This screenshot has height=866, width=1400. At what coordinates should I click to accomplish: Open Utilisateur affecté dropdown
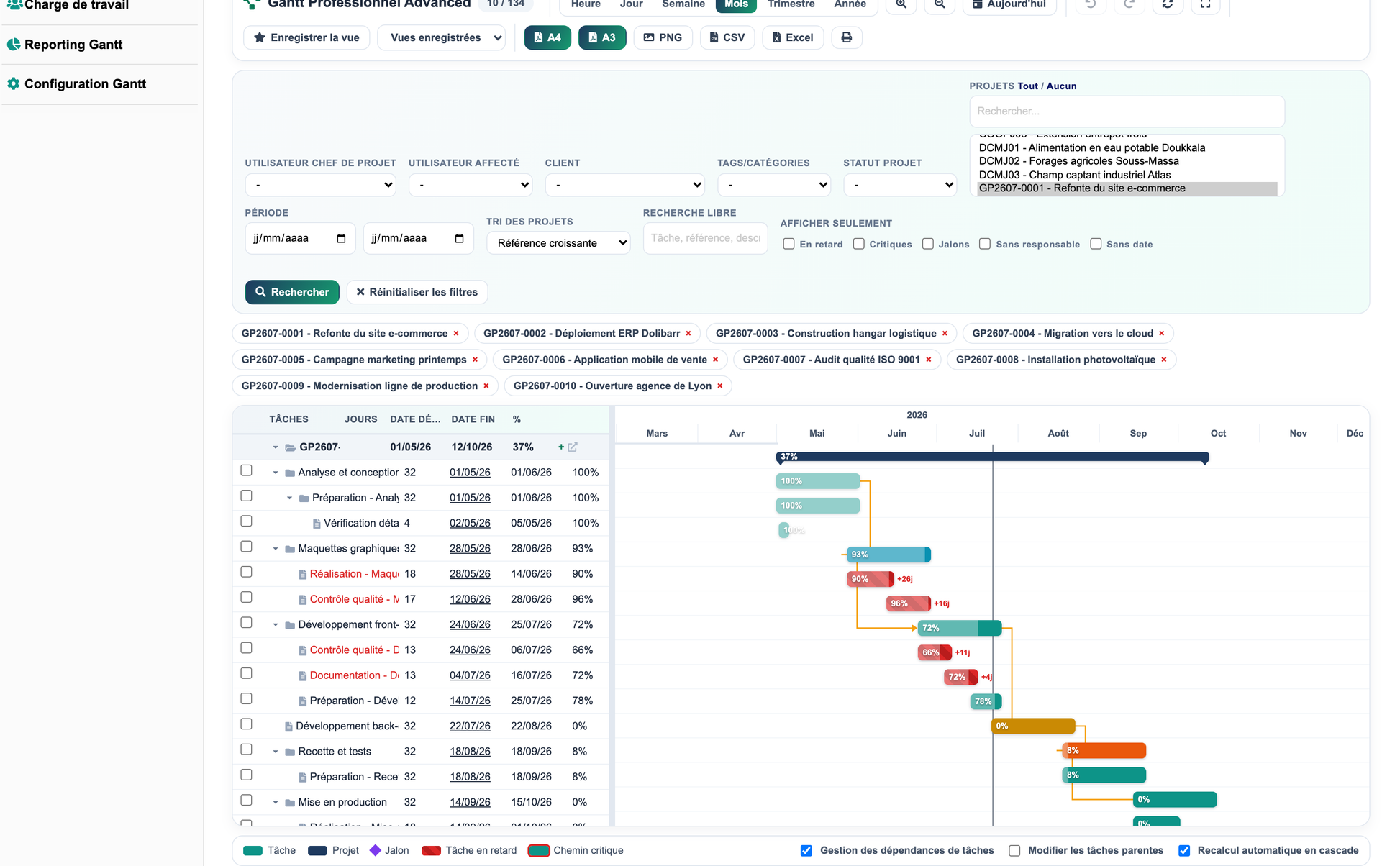pos(471,185)
